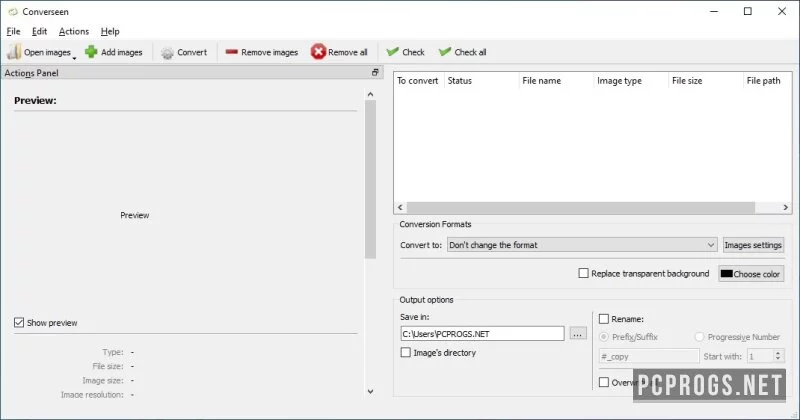Image resolution: width=800 pixels, height=420 pixels.
Task: Click Actions Panel scroll down arrow
Action: pos(370,391)
